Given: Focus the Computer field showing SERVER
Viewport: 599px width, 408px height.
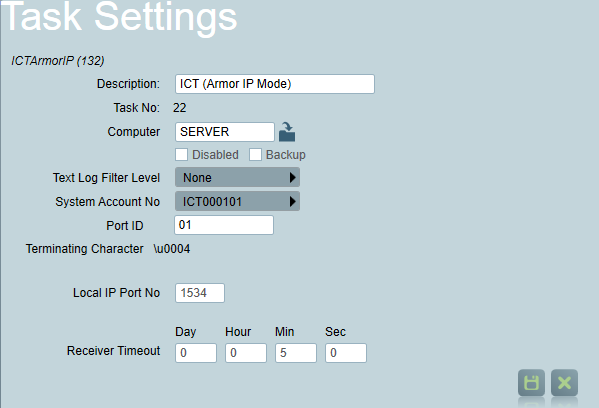Looking at the screenshot, I should coord(225,132).
